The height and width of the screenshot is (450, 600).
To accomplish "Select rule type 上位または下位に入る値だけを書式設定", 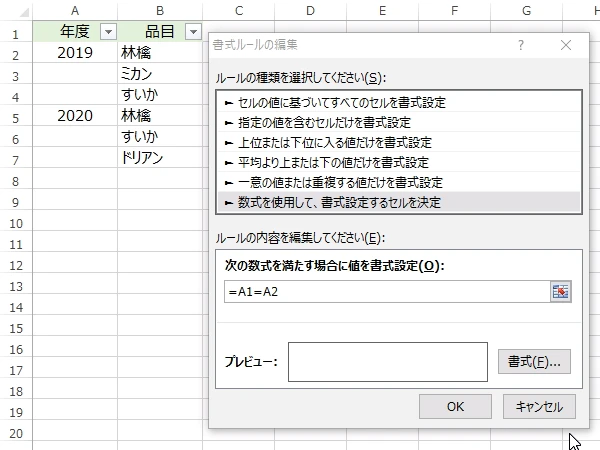I will (x=399, y=142).
